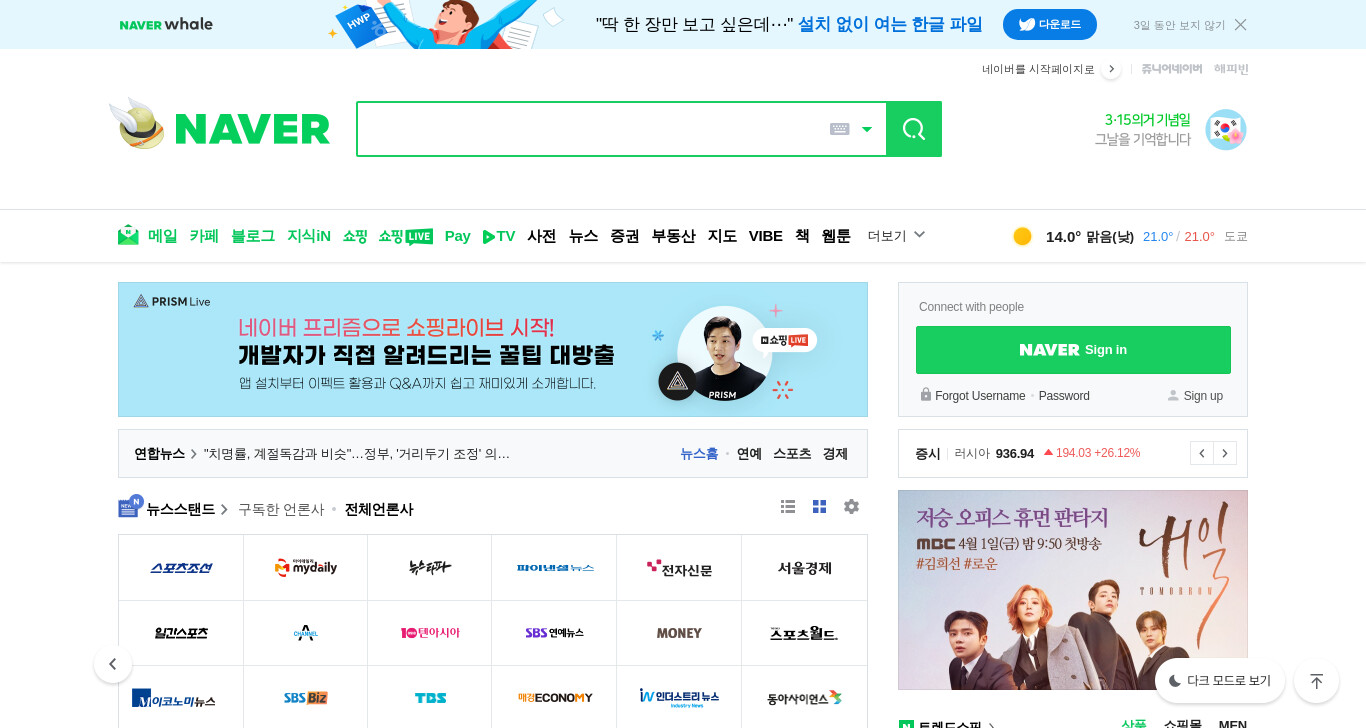Click the green search magnifier button
The image size is (1366, 728).
914,129
